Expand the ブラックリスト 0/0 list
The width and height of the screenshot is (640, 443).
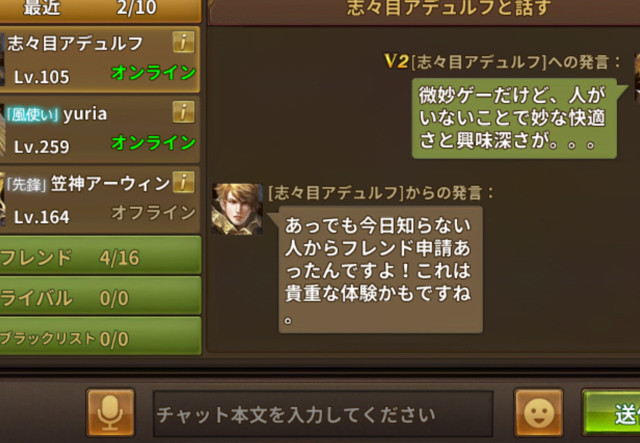(100, 336)
